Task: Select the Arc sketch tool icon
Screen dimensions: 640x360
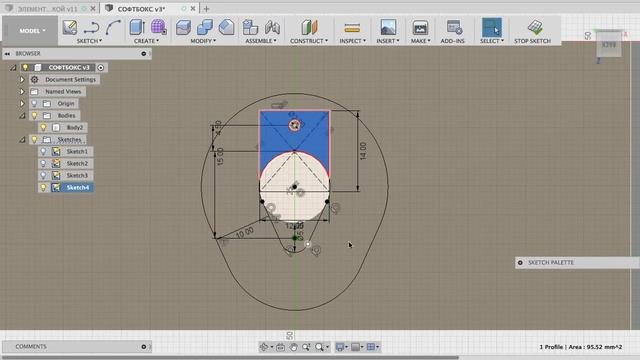Action: pyautogui.click(x=113, y=27)
